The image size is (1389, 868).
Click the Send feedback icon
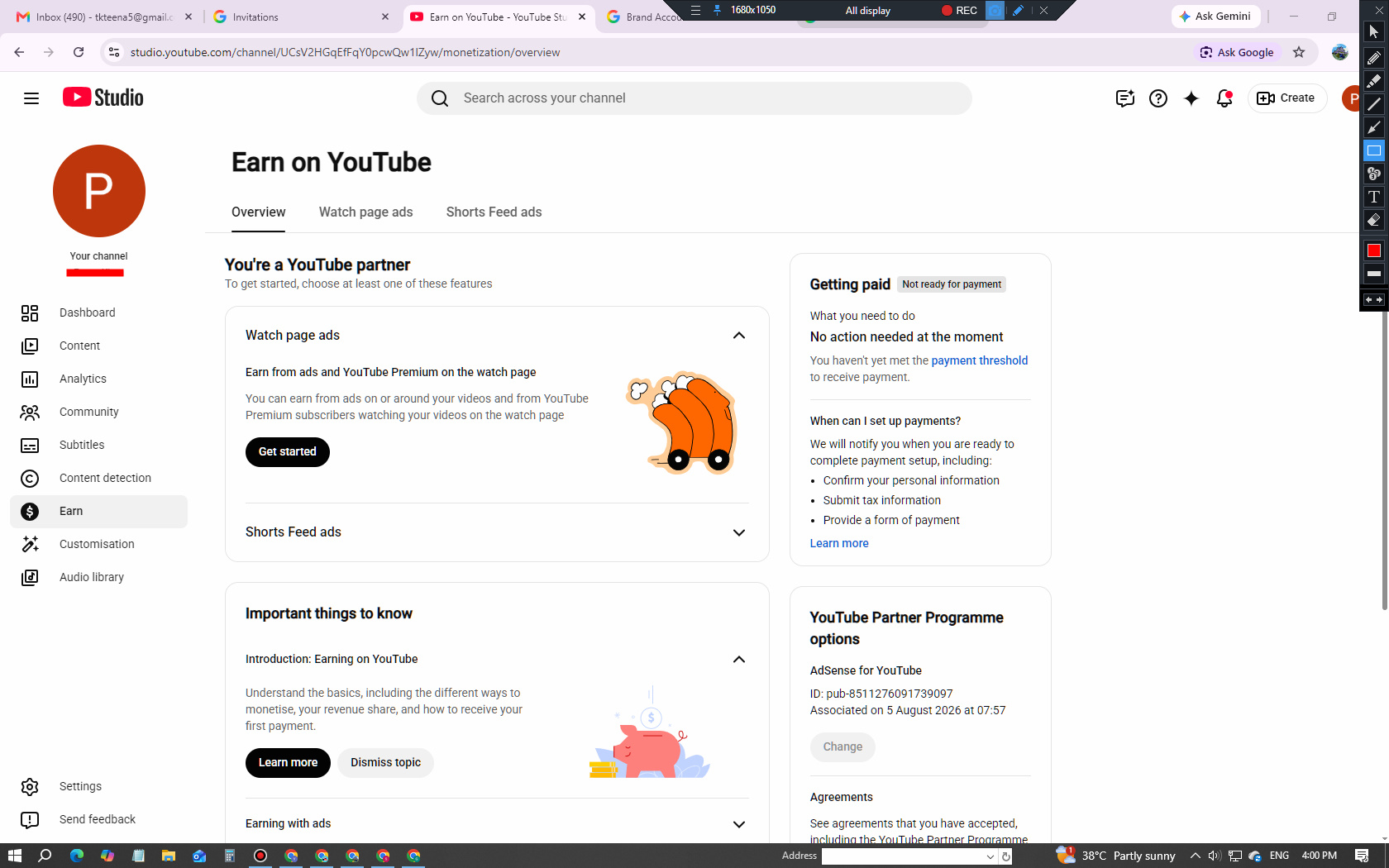click(x=30, y=820)
